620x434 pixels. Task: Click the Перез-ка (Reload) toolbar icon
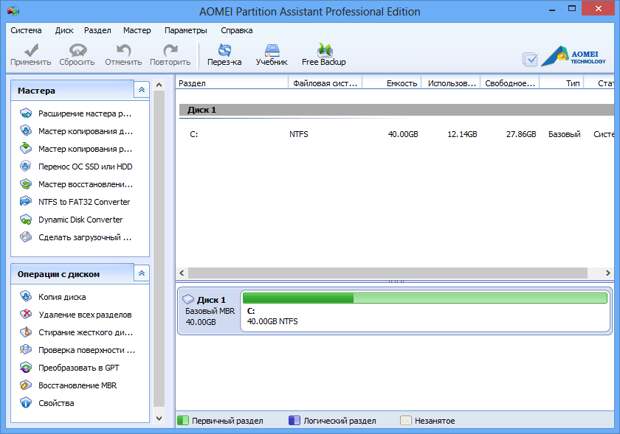tap(225, 50)
